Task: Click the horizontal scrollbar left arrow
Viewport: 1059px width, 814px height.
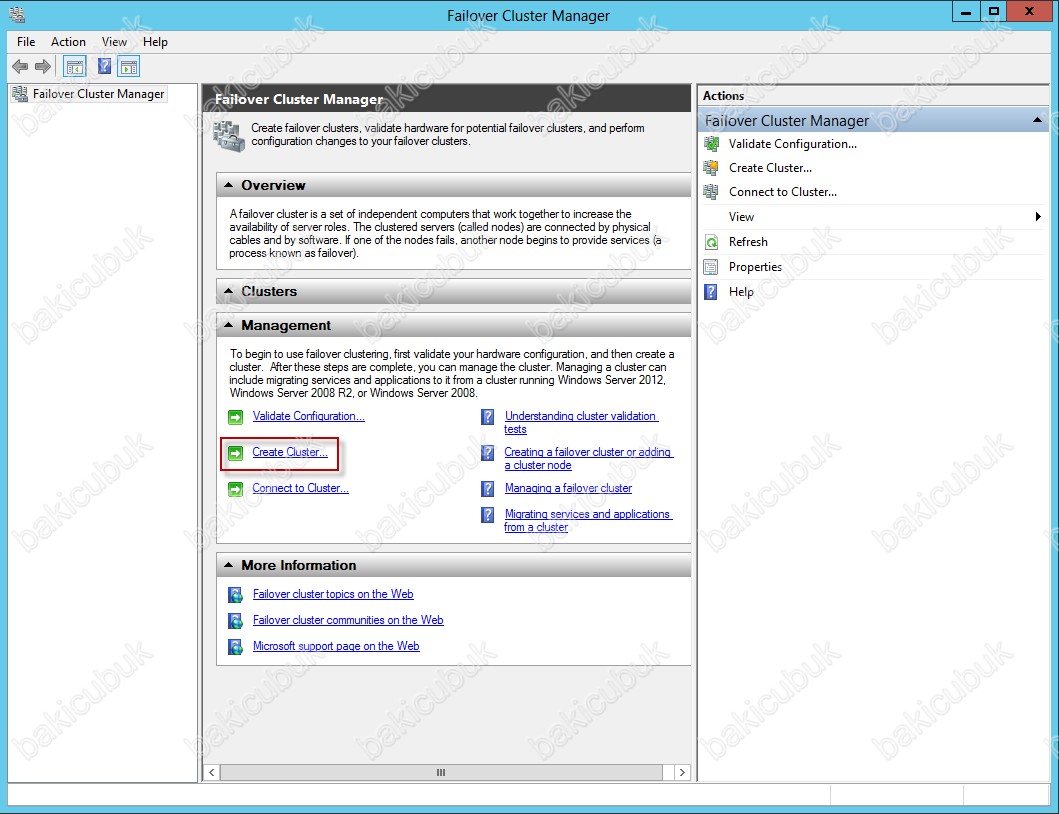Action: point(212,772)
